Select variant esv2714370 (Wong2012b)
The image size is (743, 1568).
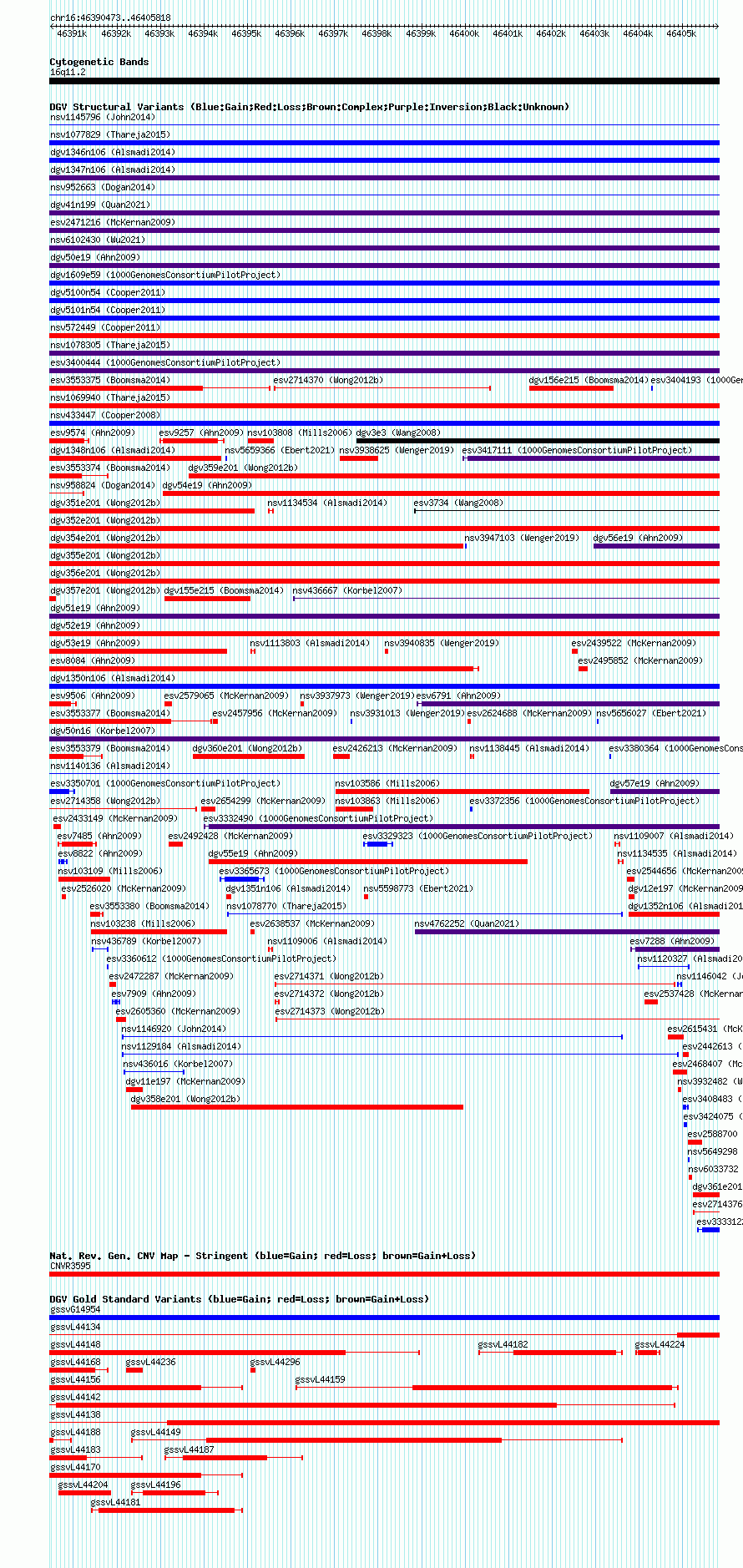pyautogui.click(x=328, y=380)
